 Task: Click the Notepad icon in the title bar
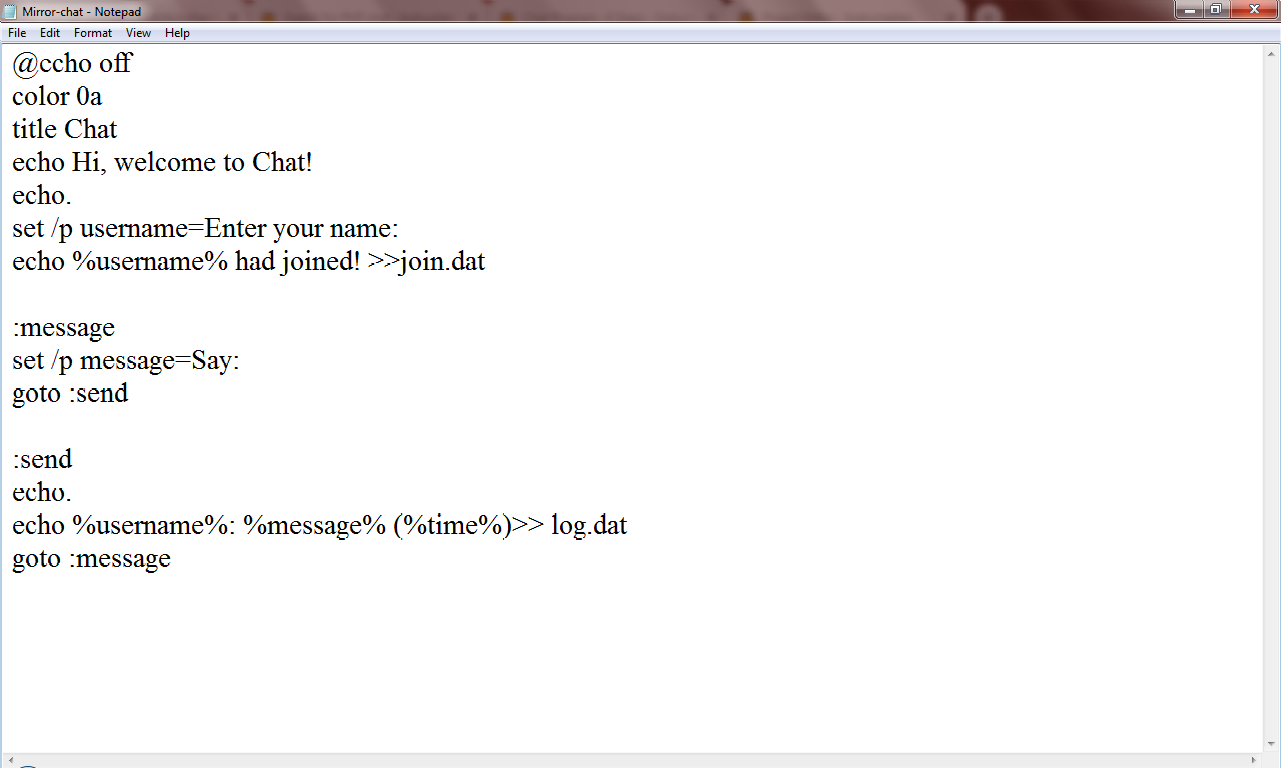coord(10,10)
